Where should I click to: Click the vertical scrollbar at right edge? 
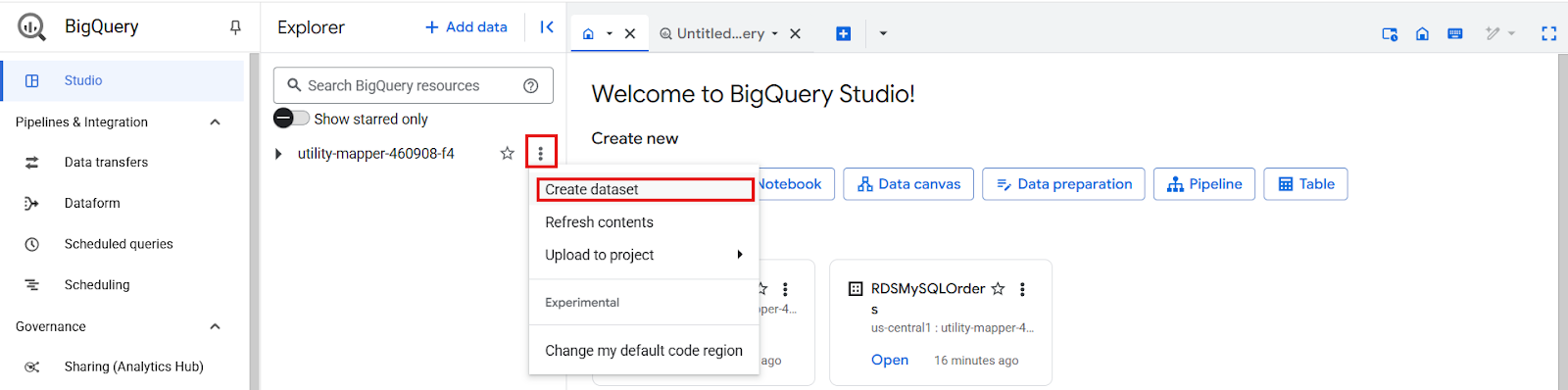click(x=1562, y=221)
